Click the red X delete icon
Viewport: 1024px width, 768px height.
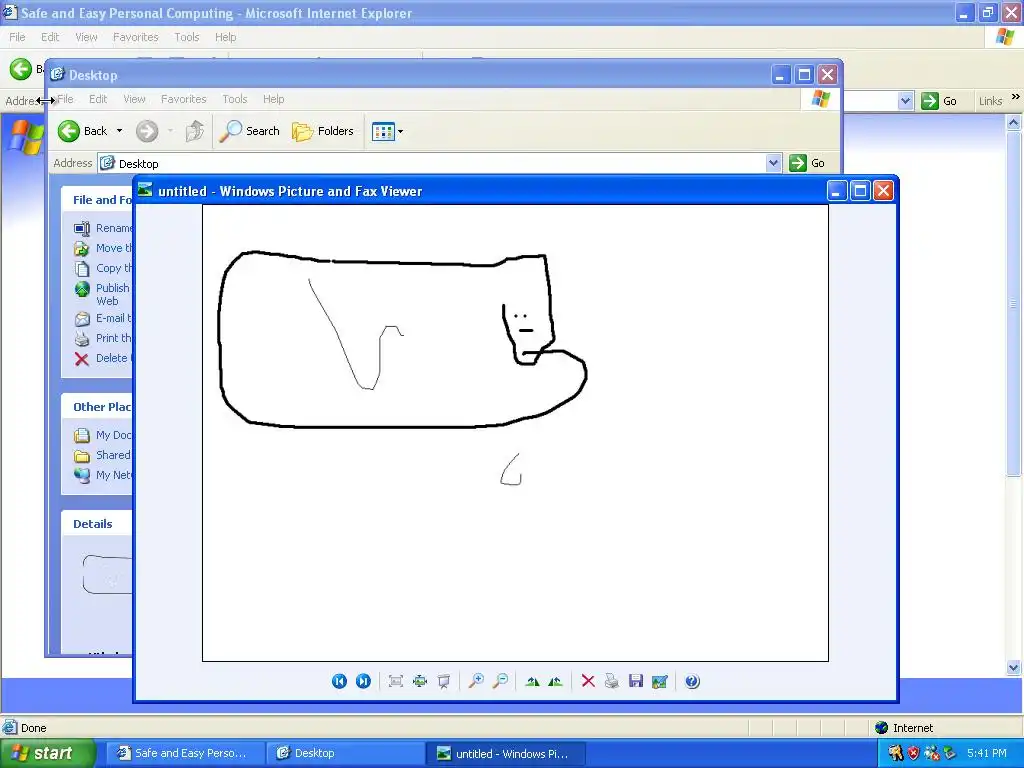tap(588, 681)
